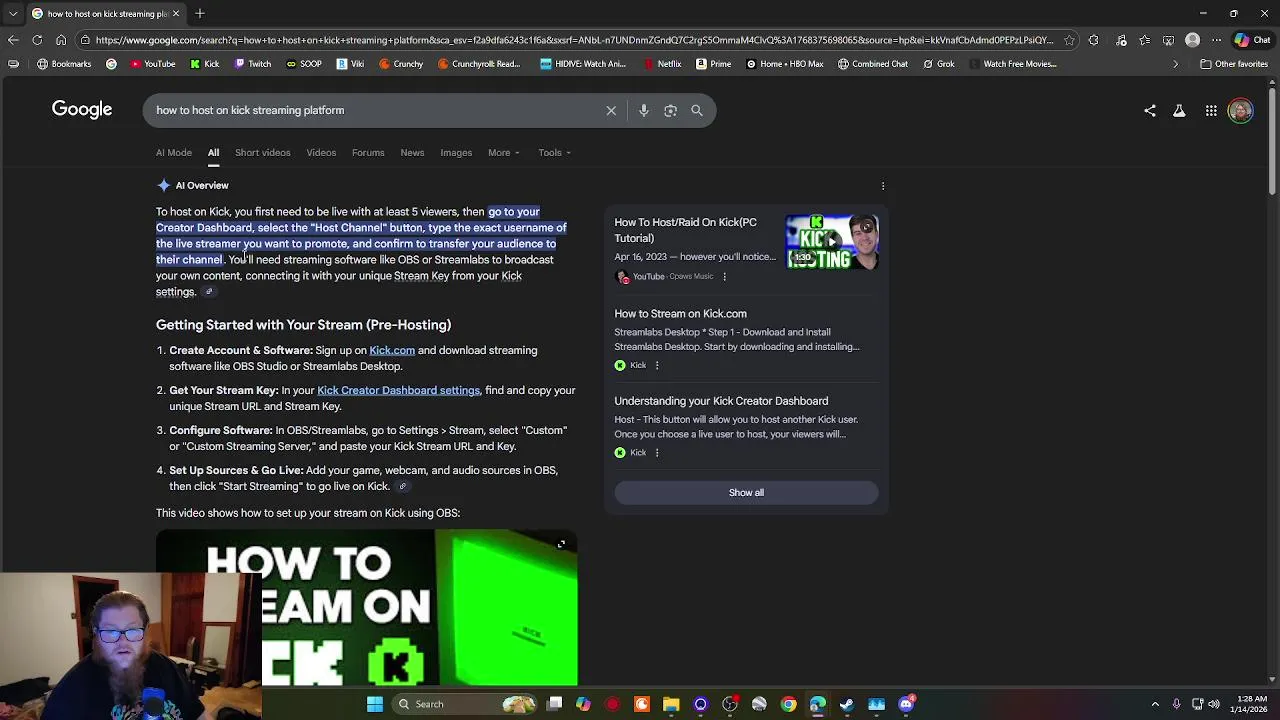Click source link icon after 'go live on Kick.'
This screenshot has height=720, width=1280.
[403, 487]
